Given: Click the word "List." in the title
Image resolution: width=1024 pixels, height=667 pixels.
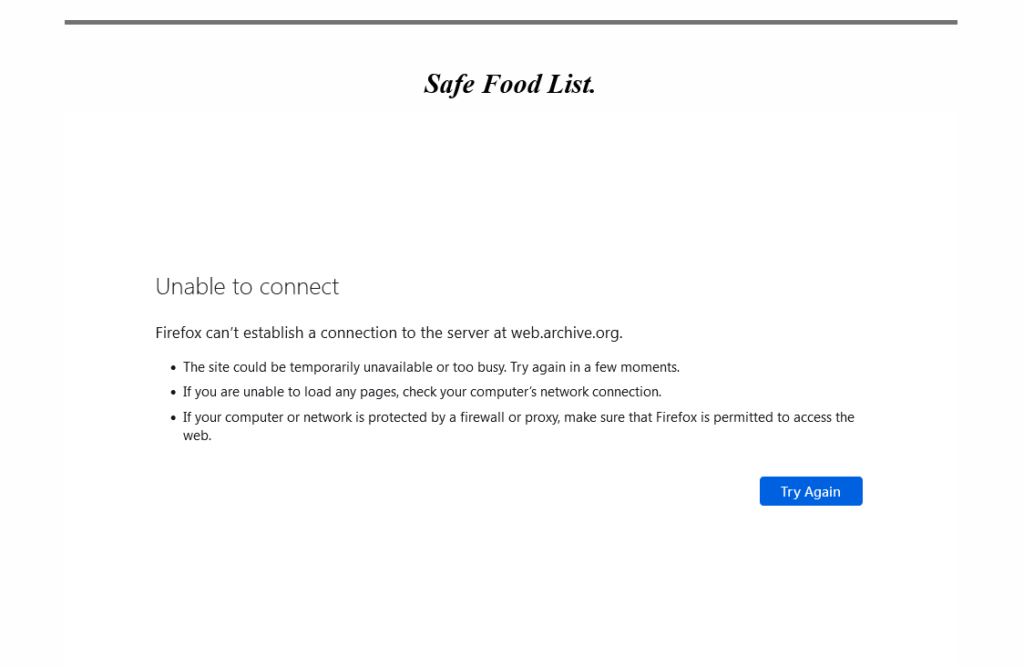Looking at the screenshot, I should [571, 84].
